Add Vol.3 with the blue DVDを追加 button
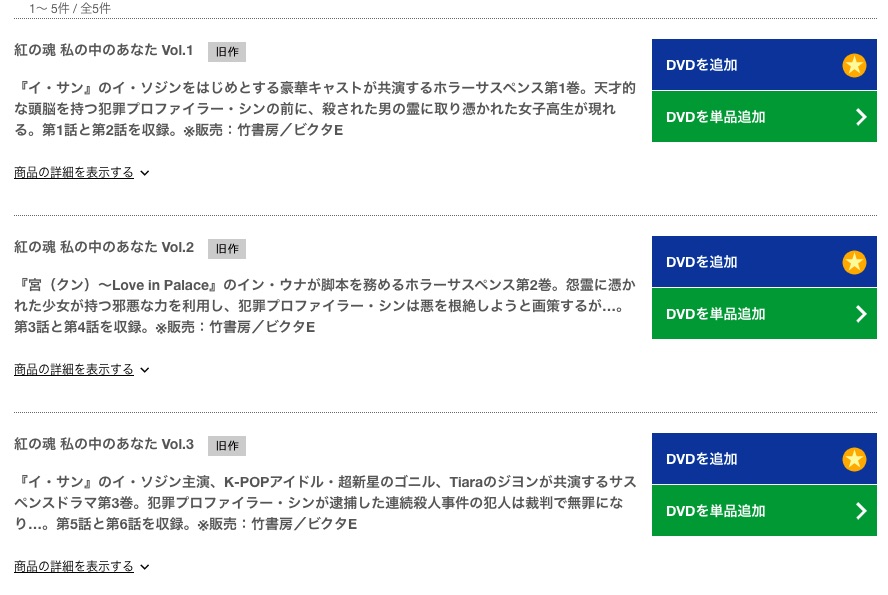 (x=764, y=459)
